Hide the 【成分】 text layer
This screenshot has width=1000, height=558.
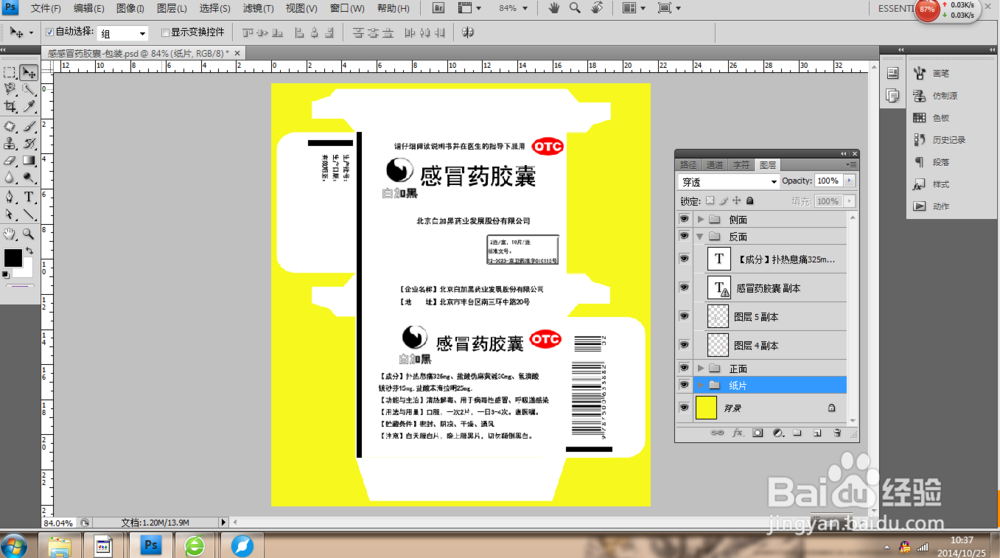click(x=684, y=259)
